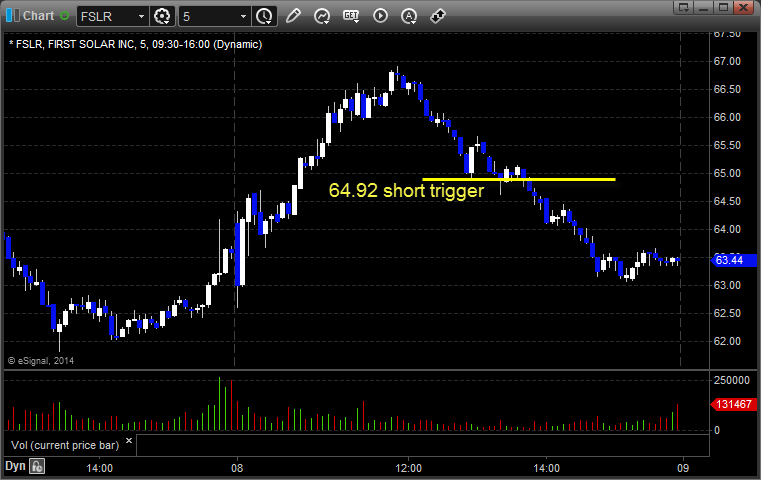Click the chart window layout icon
The width and height of the screenshot is (761, 480).
coord(13,16)
